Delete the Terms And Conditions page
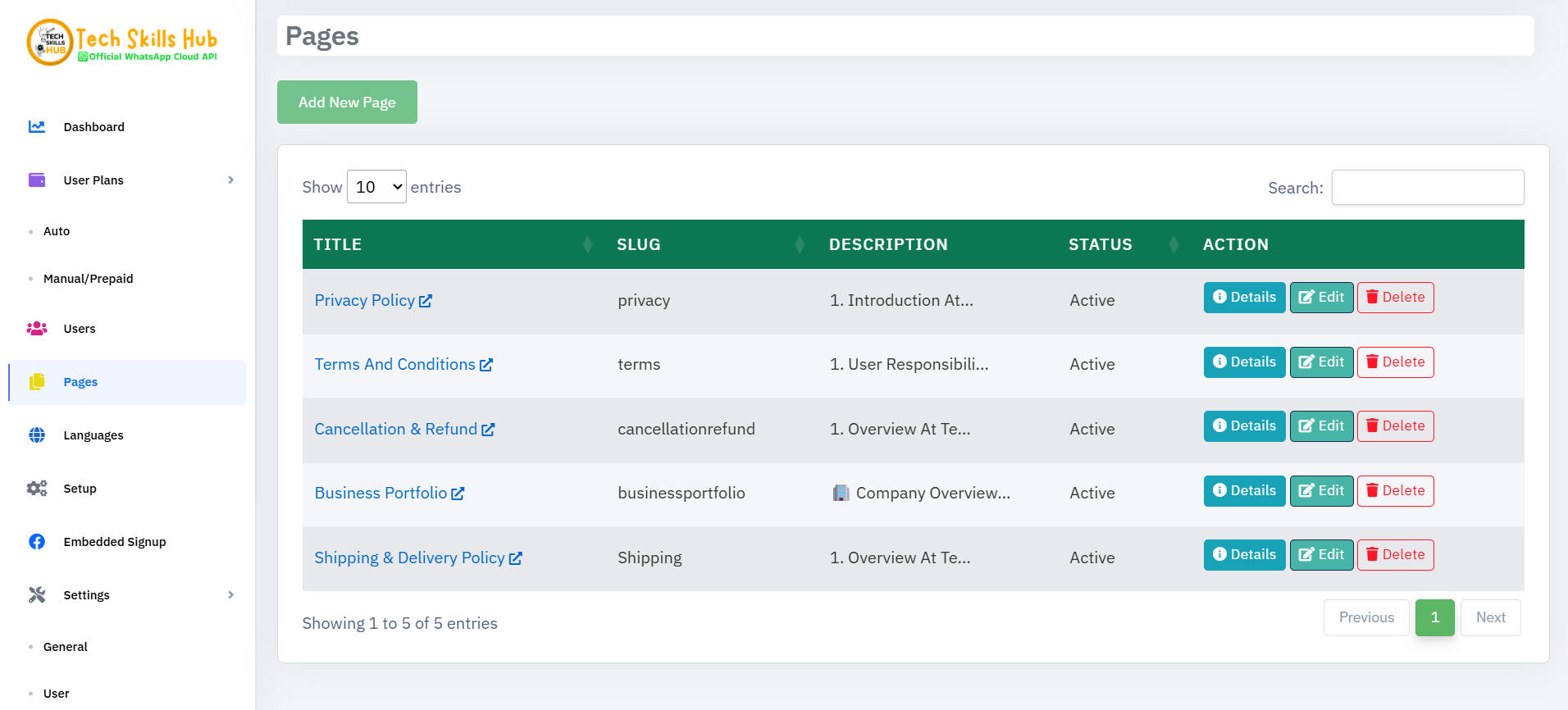The width and height of the screenshot is (1568, 710). (x=1395, y=362)
